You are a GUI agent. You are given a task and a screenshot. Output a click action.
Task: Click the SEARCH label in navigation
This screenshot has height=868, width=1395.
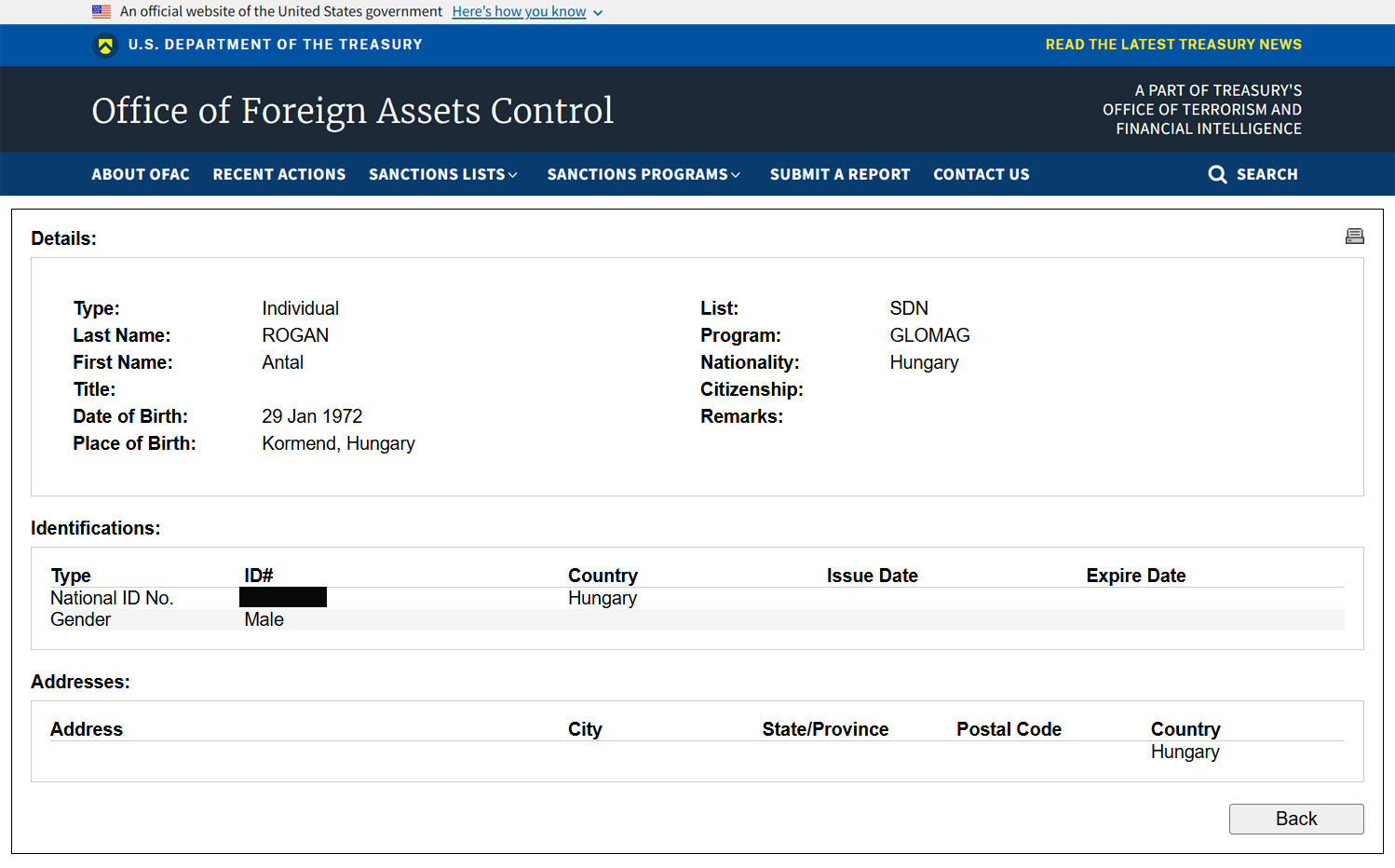pos(1266,174)
